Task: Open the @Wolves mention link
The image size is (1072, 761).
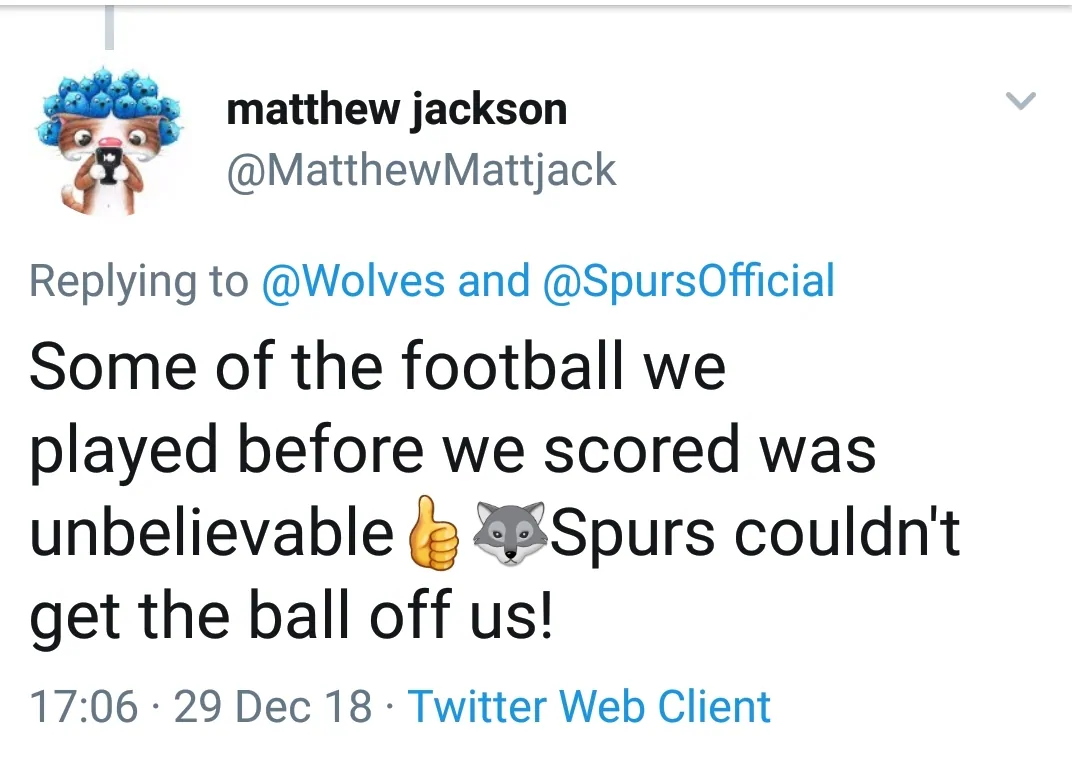Action: 352,281
